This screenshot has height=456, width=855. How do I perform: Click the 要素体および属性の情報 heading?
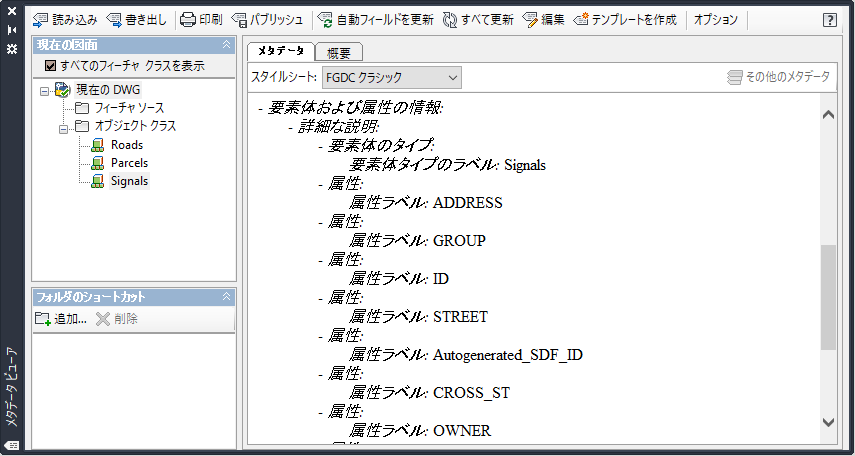coord(356,108)
